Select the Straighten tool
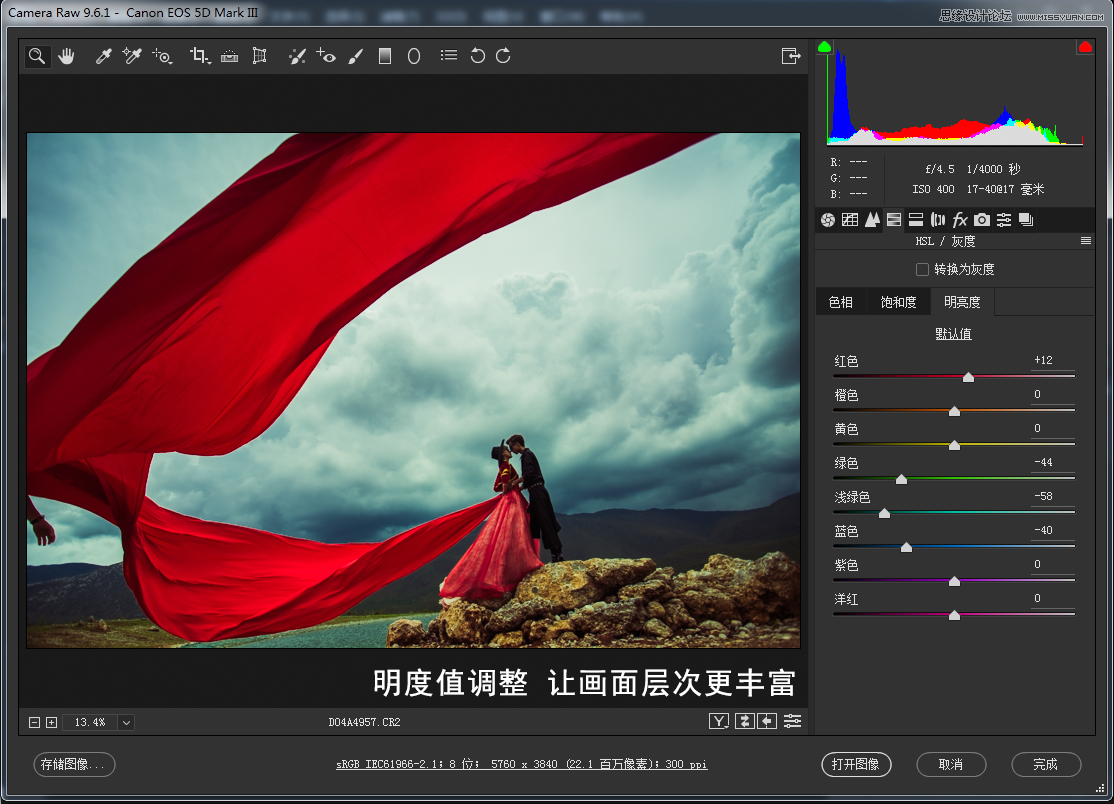This screenshot has height=804, width=1114. (229, 56)
